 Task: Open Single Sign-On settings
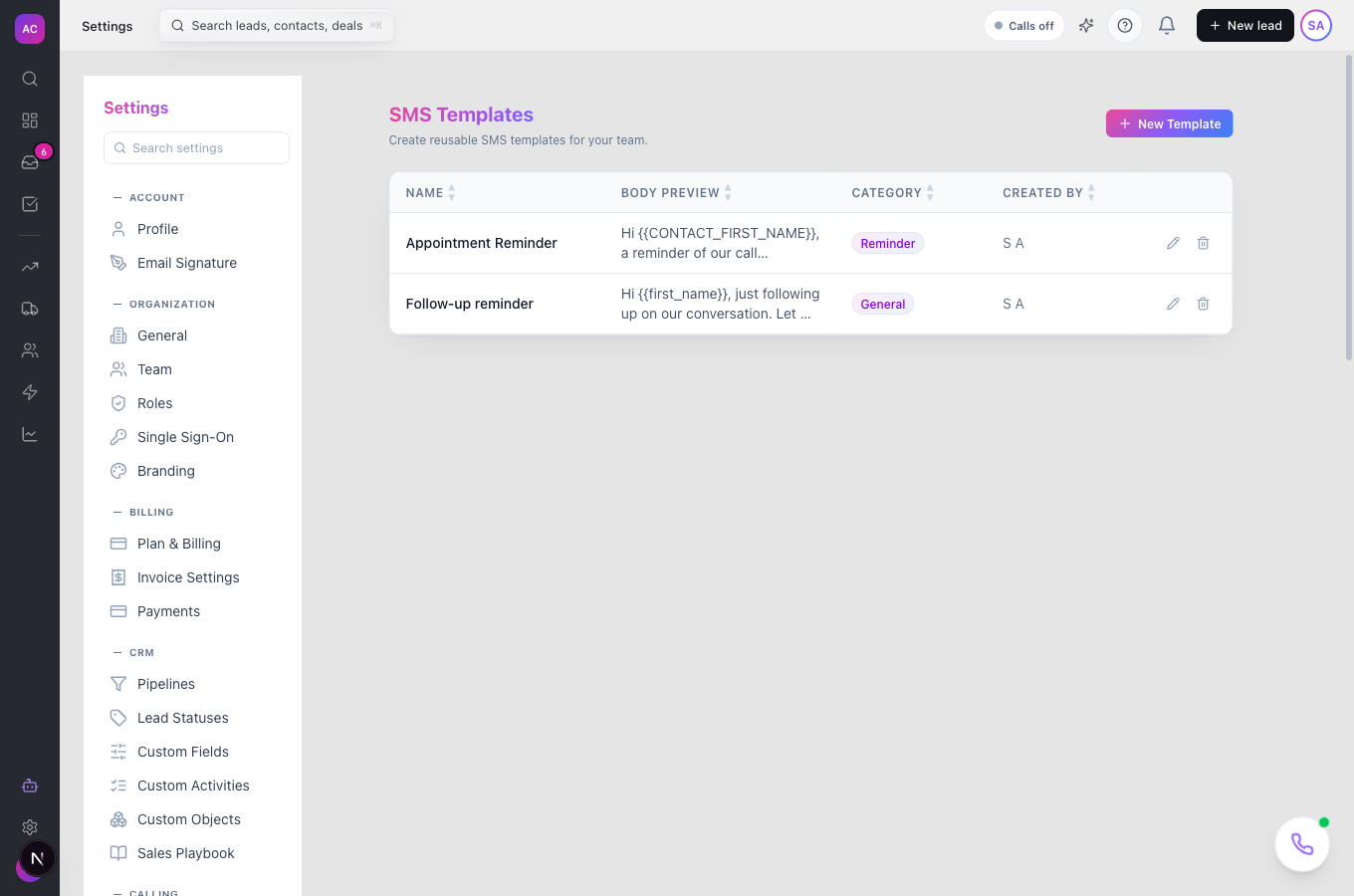(x=196, y=437)
